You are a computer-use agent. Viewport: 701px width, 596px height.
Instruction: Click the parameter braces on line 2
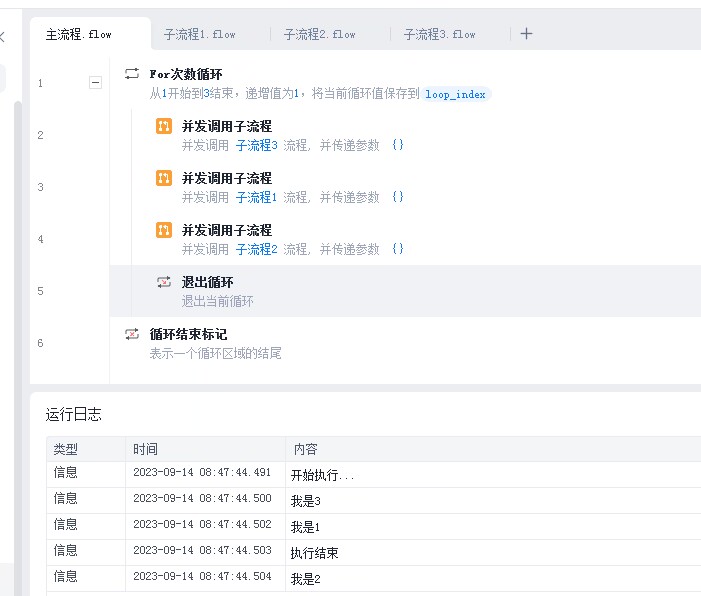[x=398, y=145]
